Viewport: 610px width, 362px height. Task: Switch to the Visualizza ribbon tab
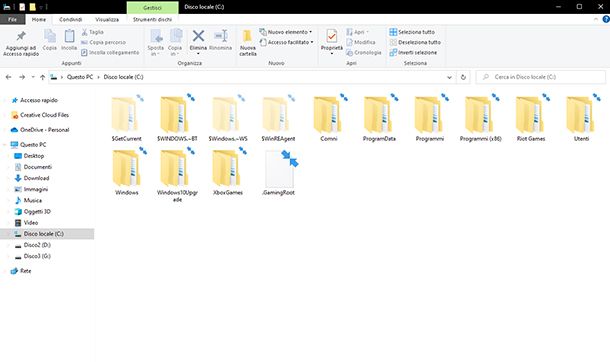pos(107,19)
